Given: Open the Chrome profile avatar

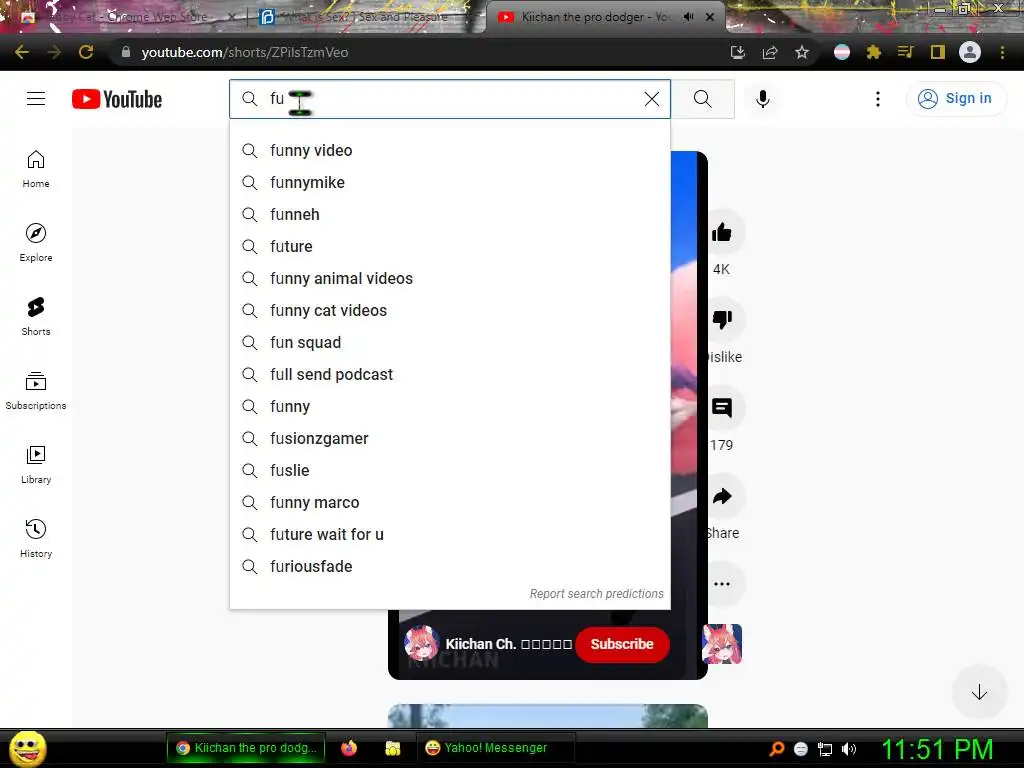Looking at the screenshot, I should coord(970,52).
